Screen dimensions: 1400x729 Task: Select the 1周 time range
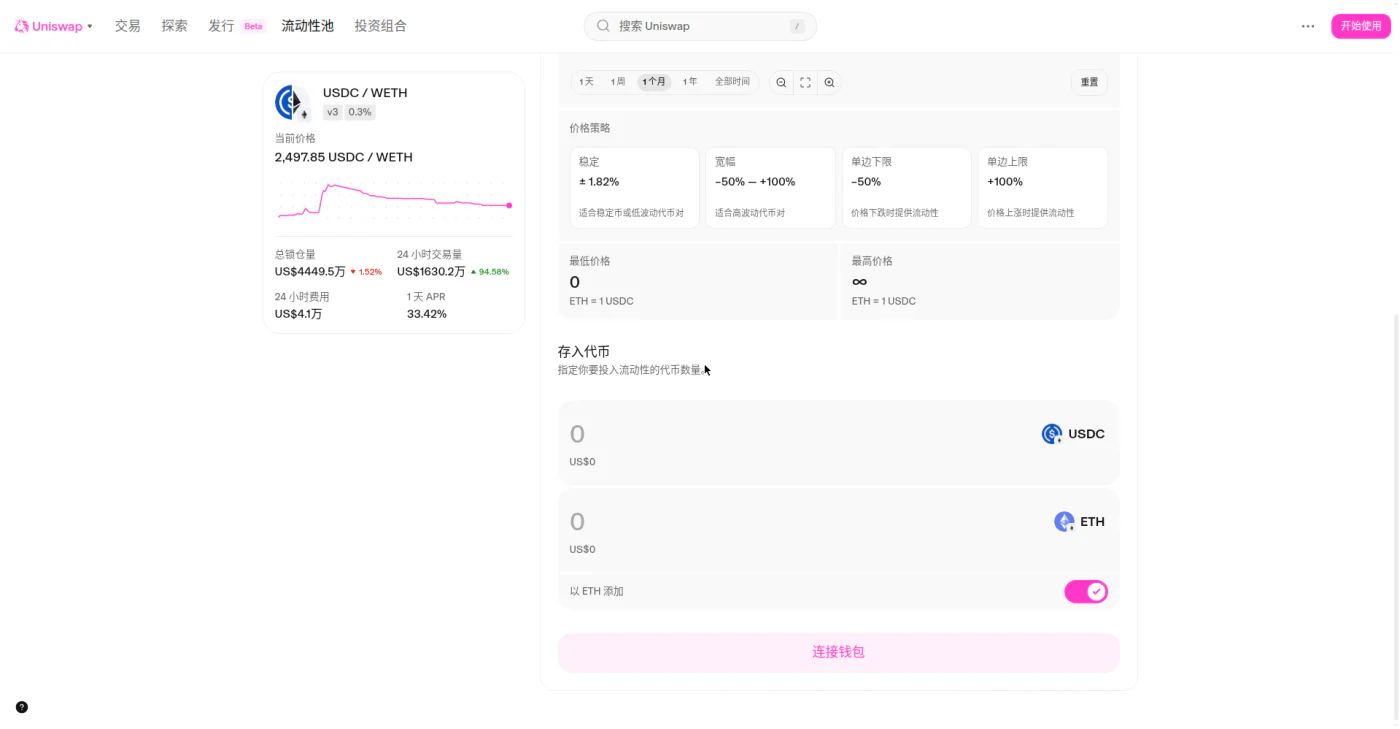click(618, 82)
